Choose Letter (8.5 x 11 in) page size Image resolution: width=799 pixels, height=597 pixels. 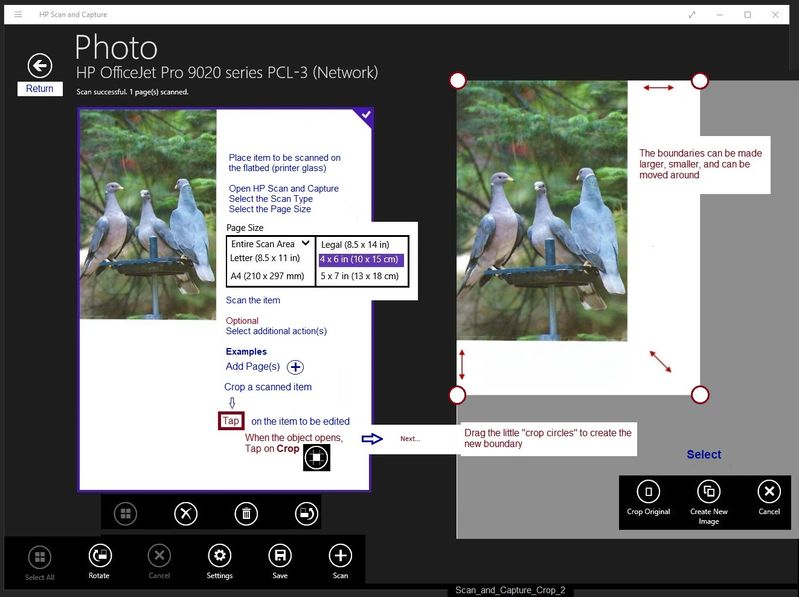click(265, 258)
